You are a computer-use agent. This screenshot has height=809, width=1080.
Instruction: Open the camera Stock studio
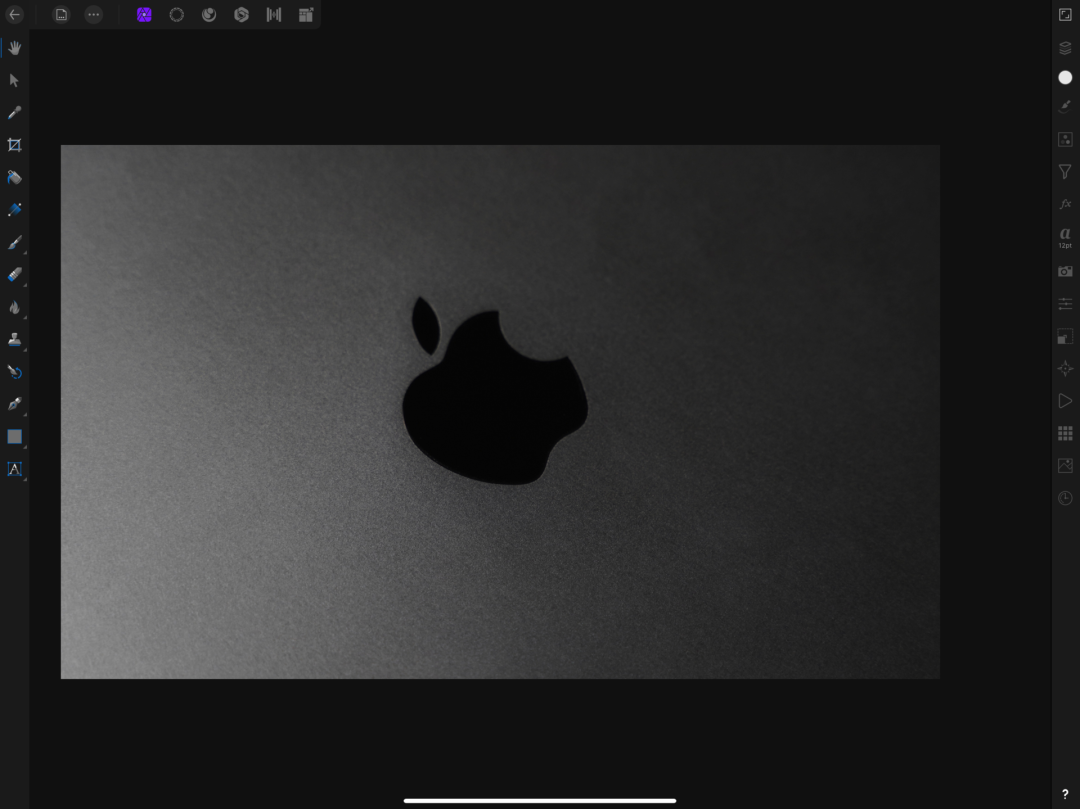coord(1065,271)
